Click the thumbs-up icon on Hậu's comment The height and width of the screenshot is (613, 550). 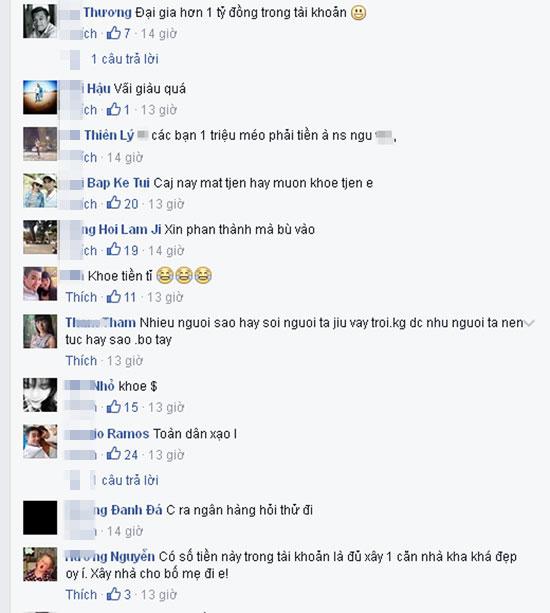click(x=114, y=109)
